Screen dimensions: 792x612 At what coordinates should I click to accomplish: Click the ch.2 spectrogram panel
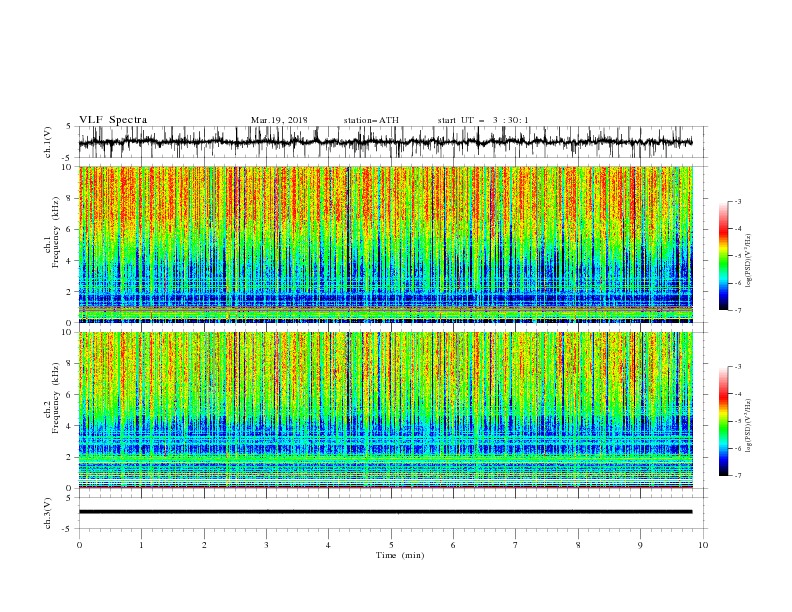(x=385, y=410)
